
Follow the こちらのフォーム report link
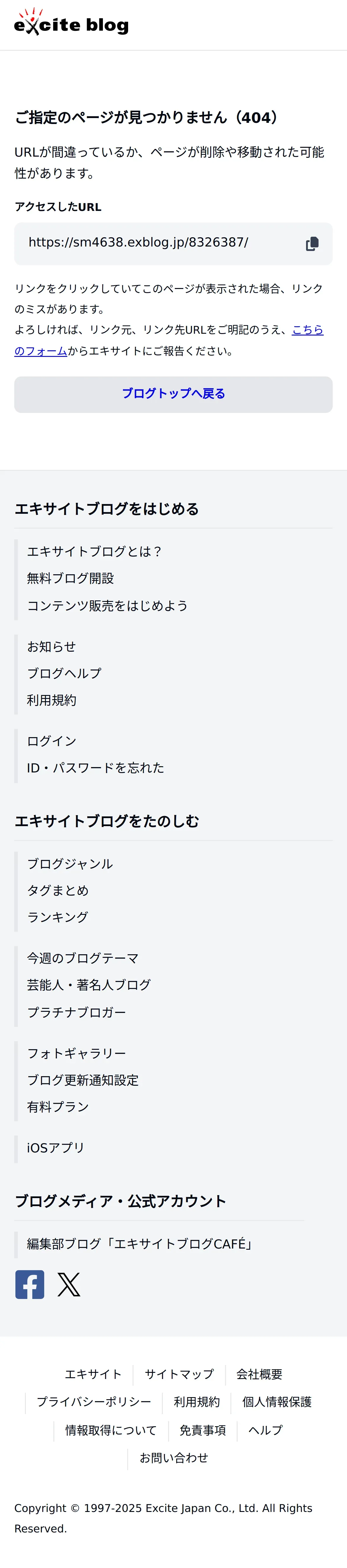(169, 340)
